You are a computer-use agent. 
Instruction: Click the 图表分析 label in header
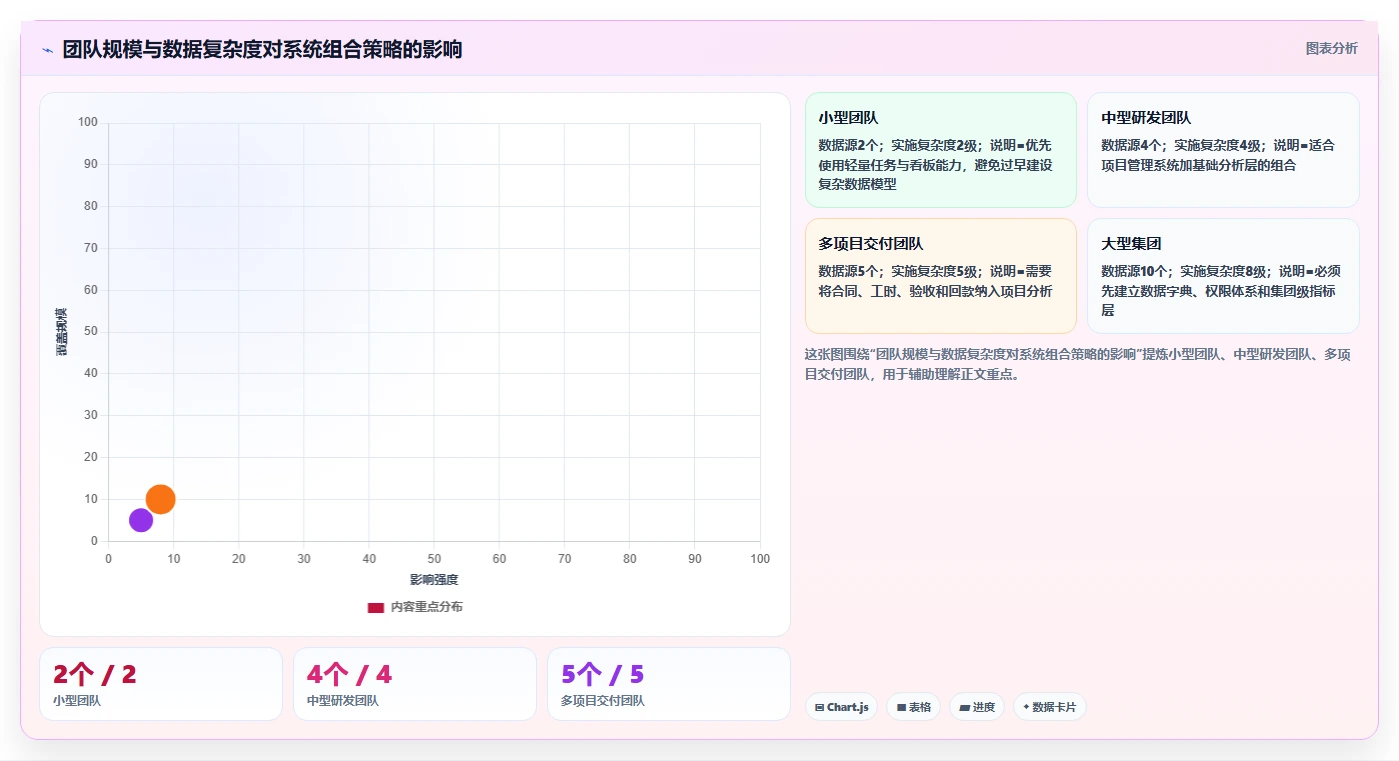(1332, 48)
